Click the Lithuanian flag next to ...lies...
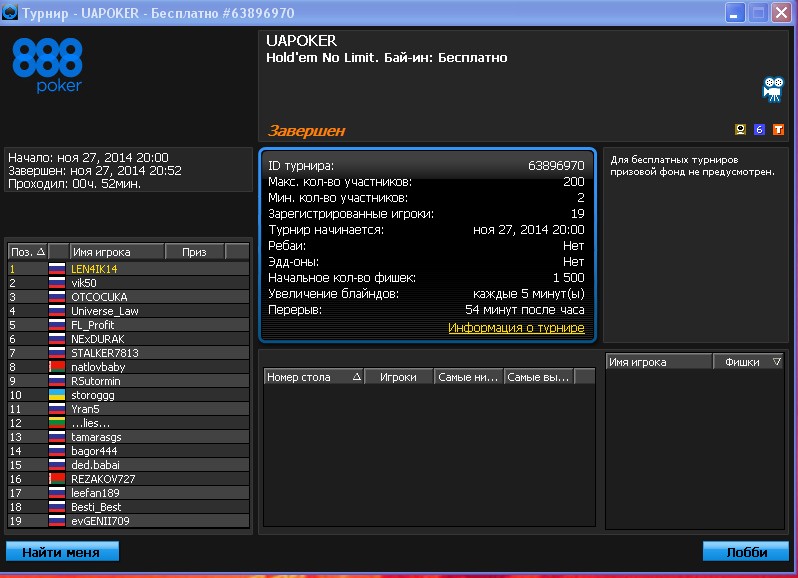The image size is (798, 578). coord(57,422)
